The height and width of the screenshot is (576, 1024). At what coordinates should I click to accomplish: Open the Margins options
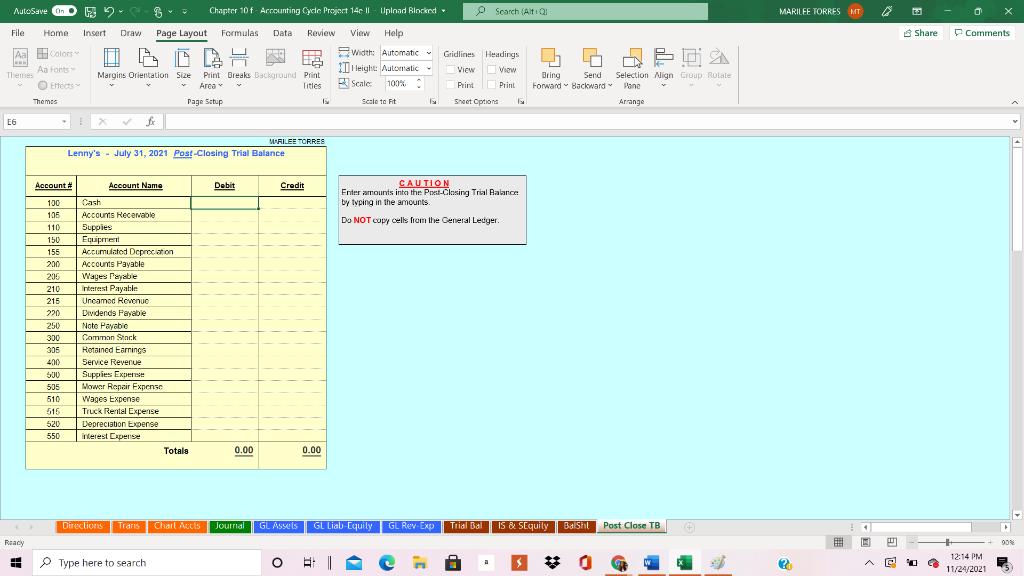[111, 68]
